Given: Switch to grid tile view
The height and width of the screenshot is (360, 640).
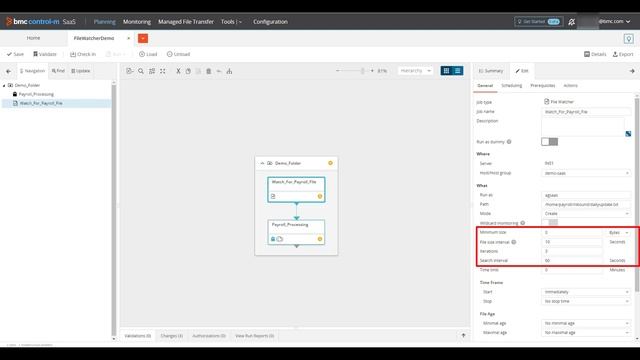Looking at the screenshot, I should click(447, 71).
